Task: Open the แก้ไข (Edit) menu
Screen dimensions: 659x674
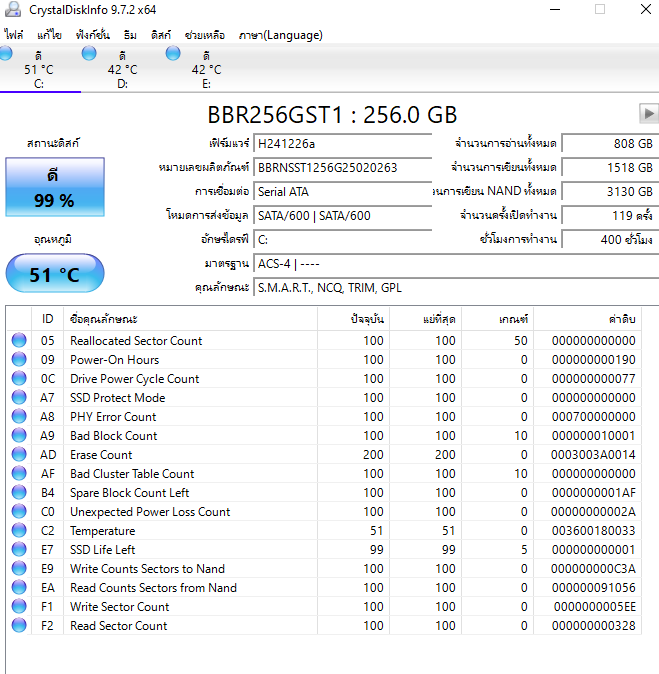Action: pos(49,35)
